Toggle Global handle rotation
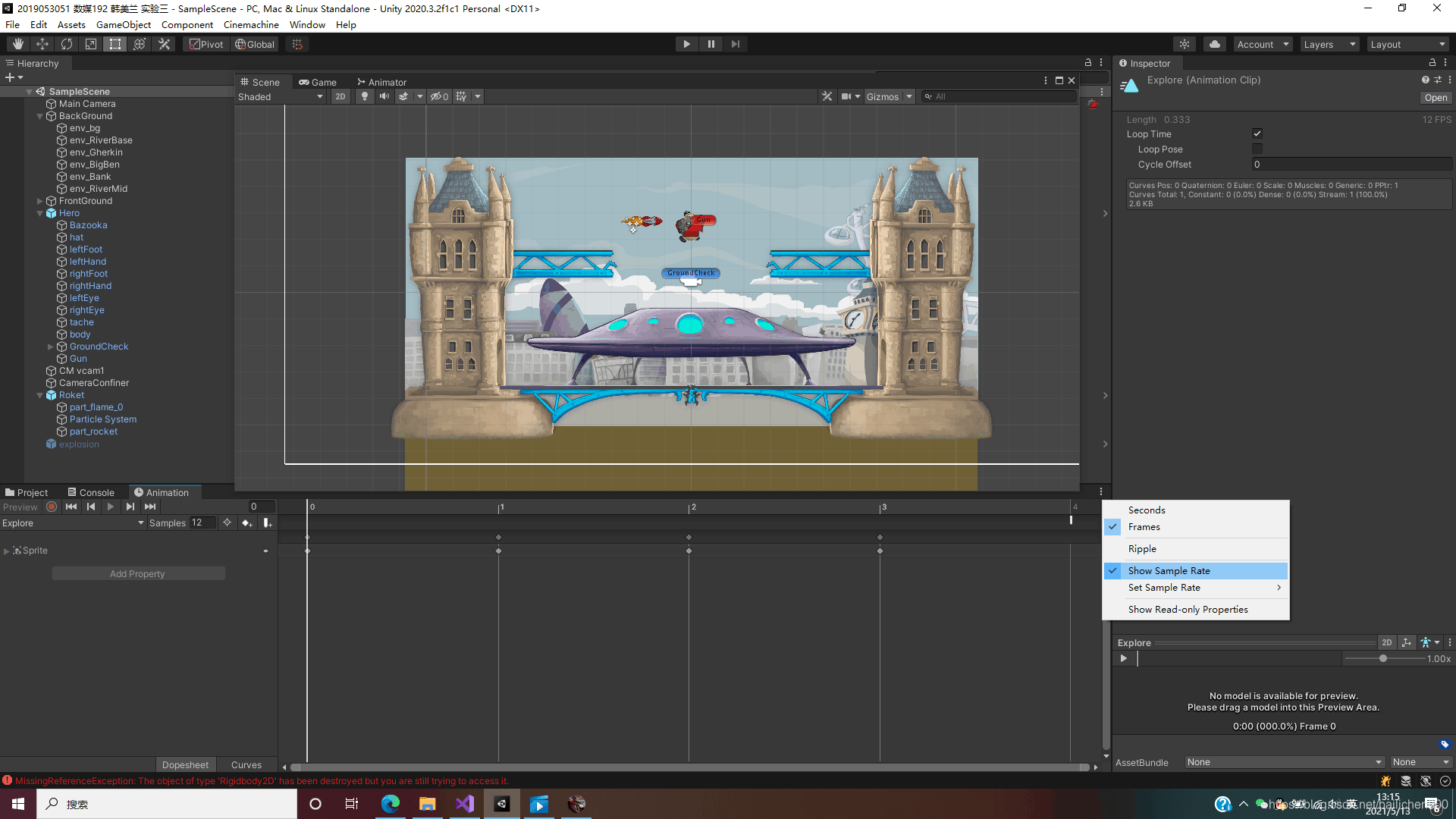 [255, 44]
